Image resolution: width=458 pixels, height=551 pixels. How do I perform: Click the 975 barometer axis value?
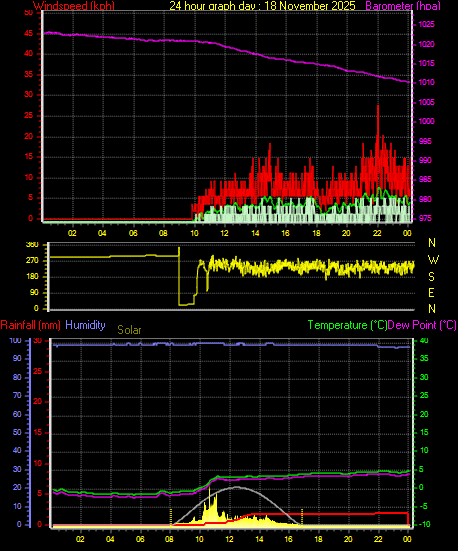tap(425, 218)
